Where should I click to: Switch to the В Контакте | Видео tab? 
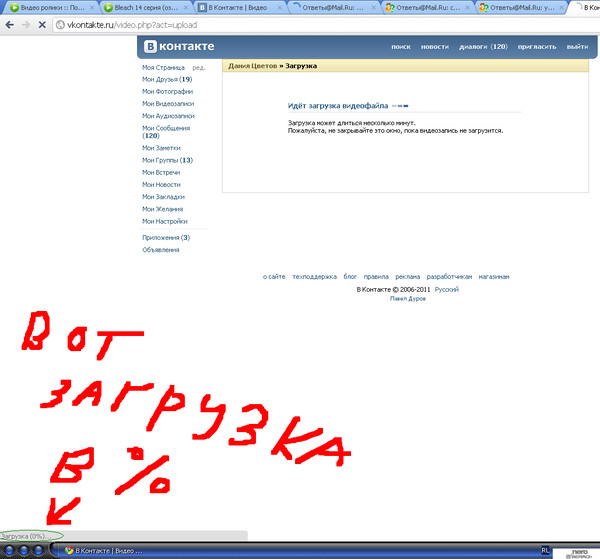238,7
